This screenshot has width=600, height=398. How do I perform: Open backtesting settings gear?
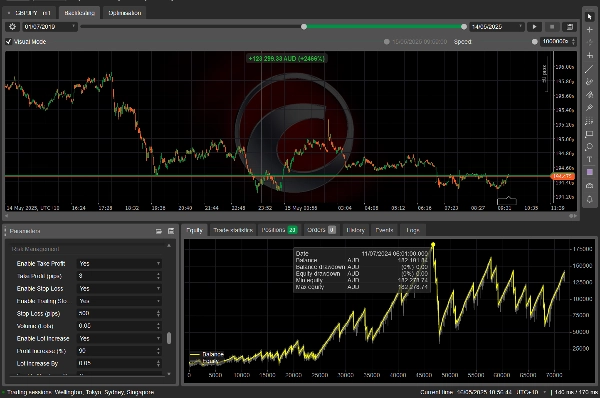[13, 27]
